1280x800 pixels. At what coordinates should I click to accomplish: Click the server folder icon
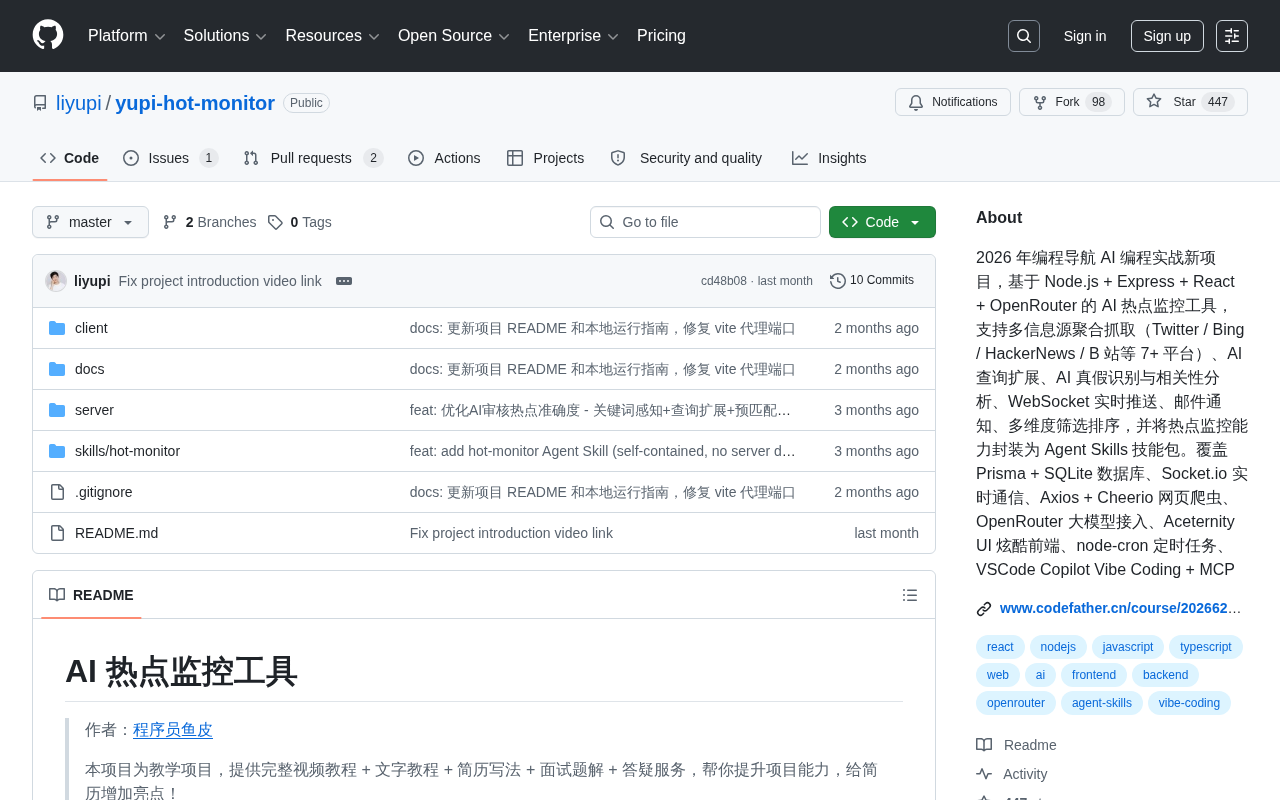click(x=57, y=410)
